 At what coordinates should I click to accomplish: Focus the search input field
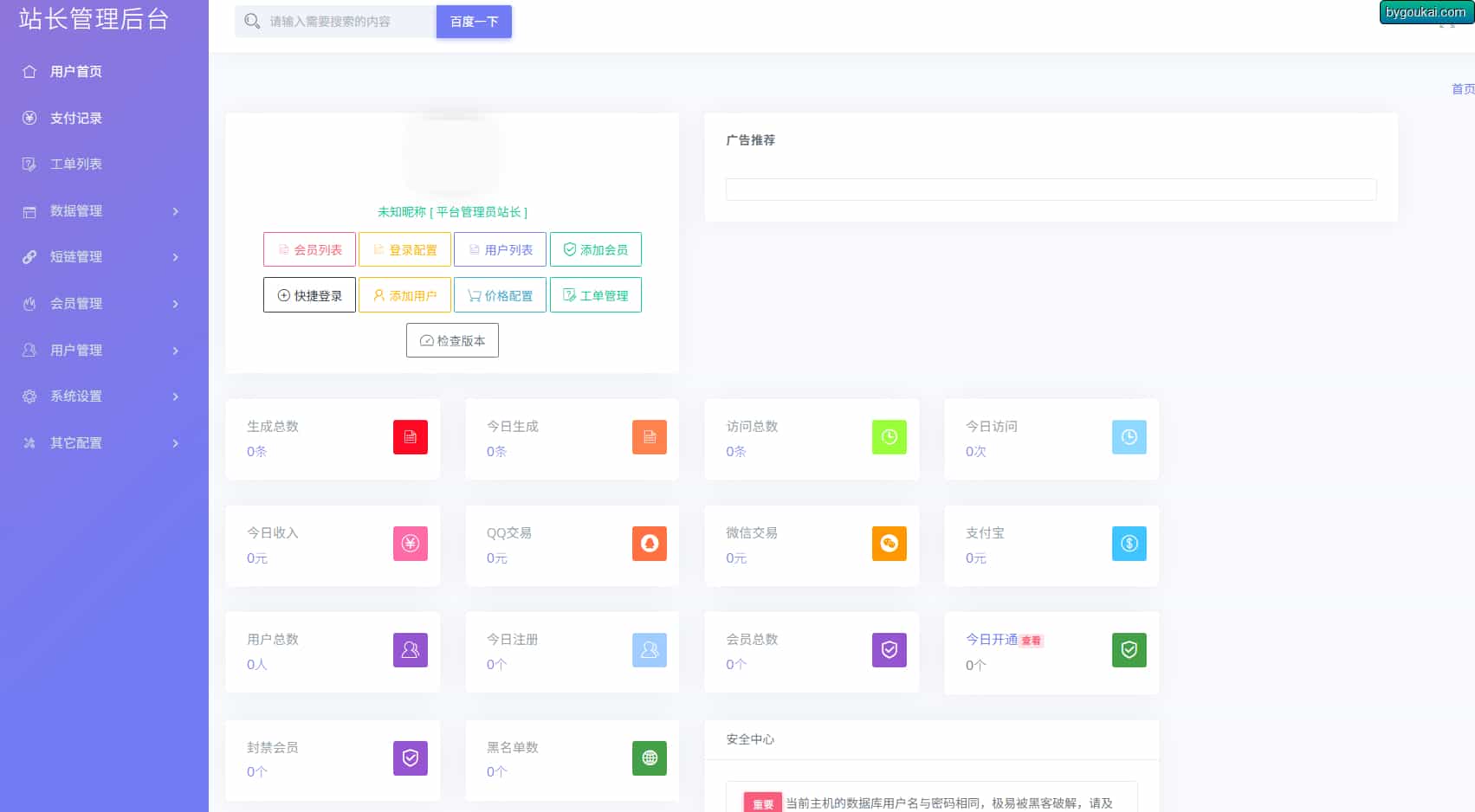click(346, 22)
